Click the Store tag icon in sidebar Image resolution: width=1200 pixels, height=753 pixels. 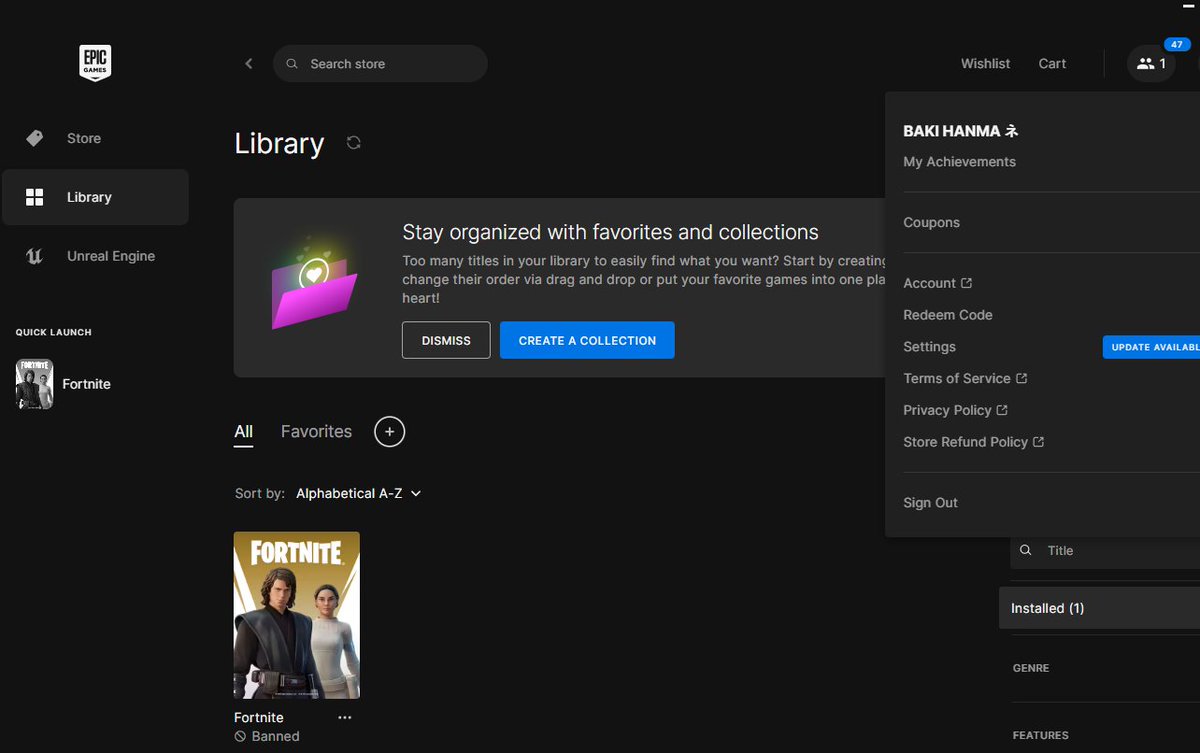[x=35, y=138]
